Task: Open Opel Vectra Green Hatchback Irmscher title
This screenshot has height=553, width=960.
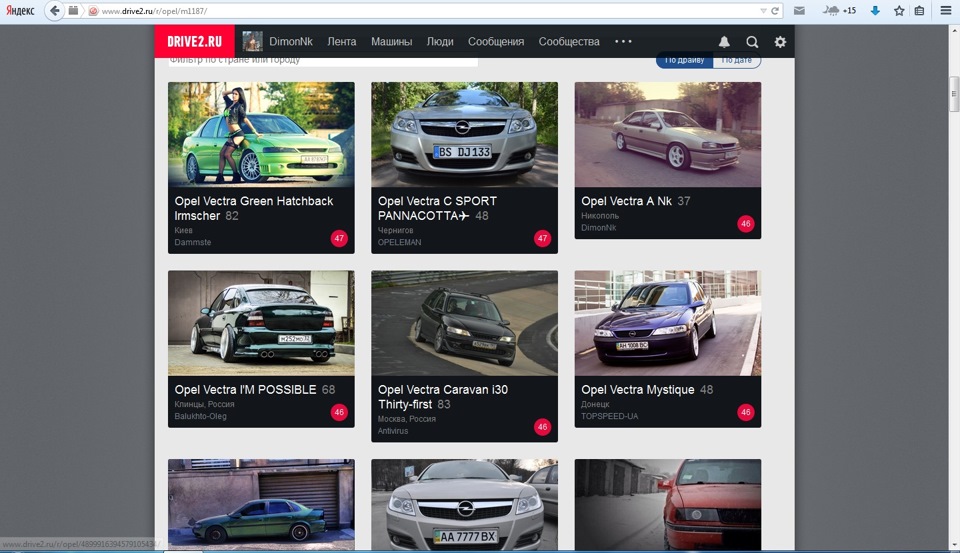Action: tap(253, 208)
